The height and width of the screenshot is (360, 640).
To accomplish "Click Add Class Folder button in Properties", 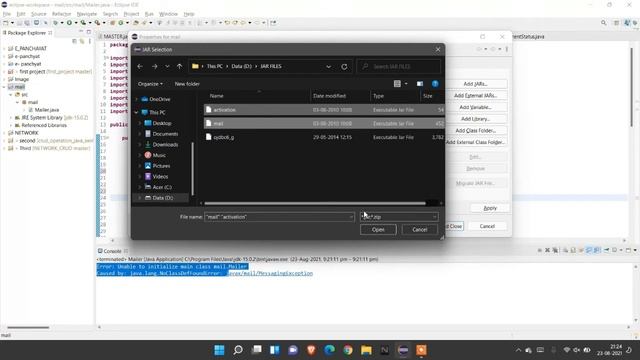I will pyautogui.click(x=476, y=131).
